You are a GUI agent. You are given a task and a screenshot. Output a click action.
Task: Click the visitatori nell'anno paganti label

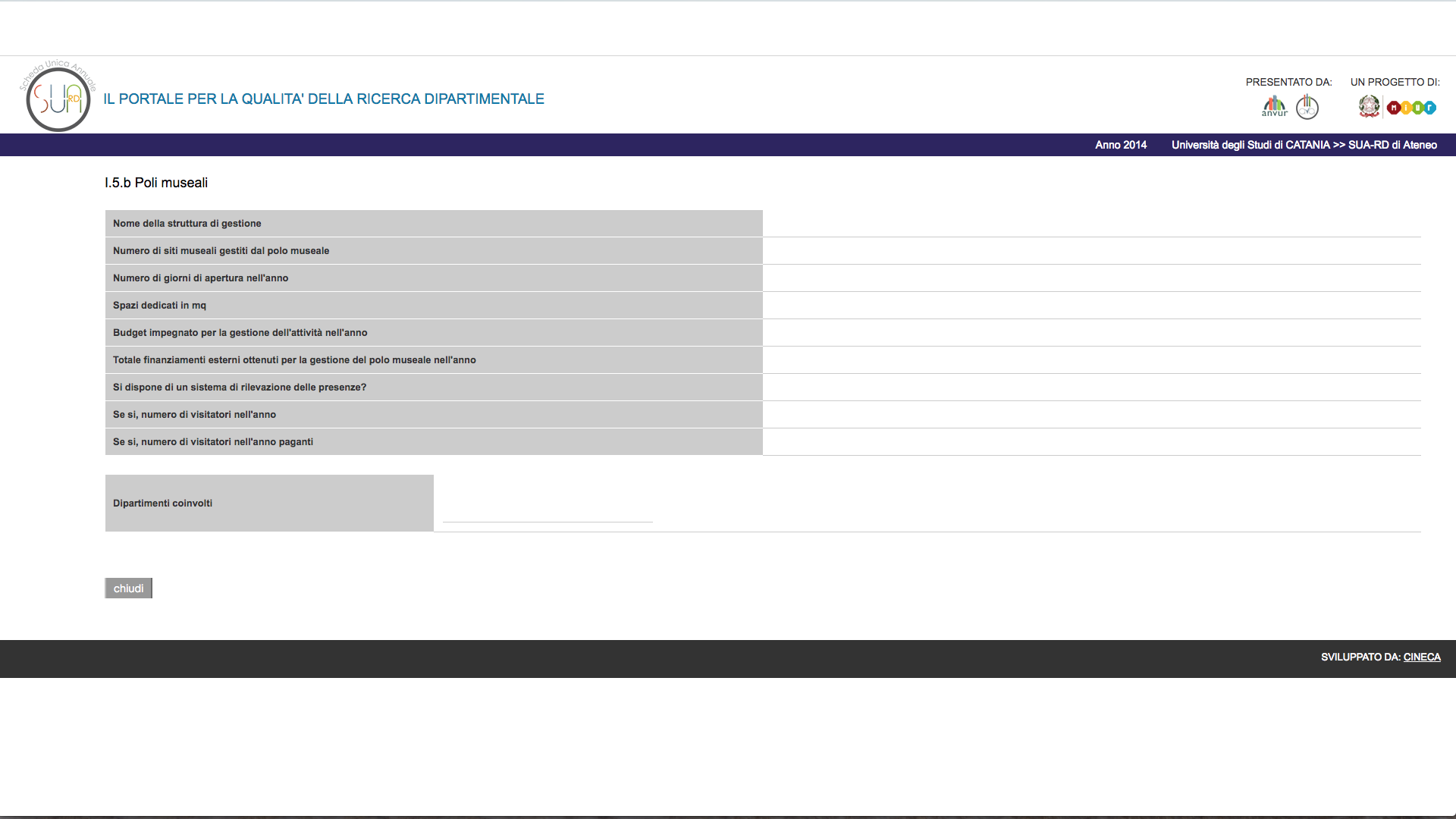point(213,442)
